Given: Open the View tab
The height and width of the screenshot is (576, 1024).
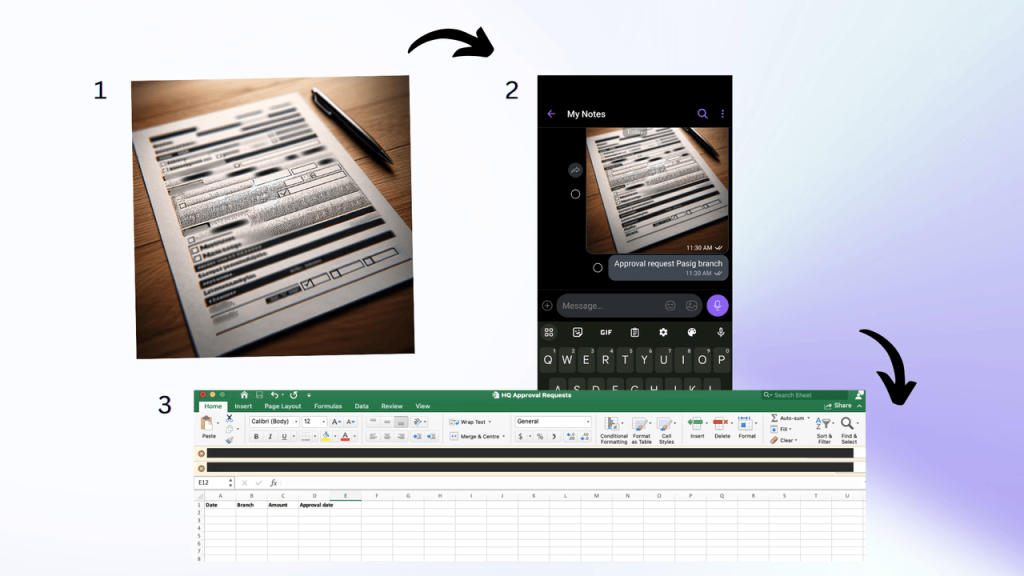Looking at the screenshot, I should pyautogui.click(x=423, y=406).
